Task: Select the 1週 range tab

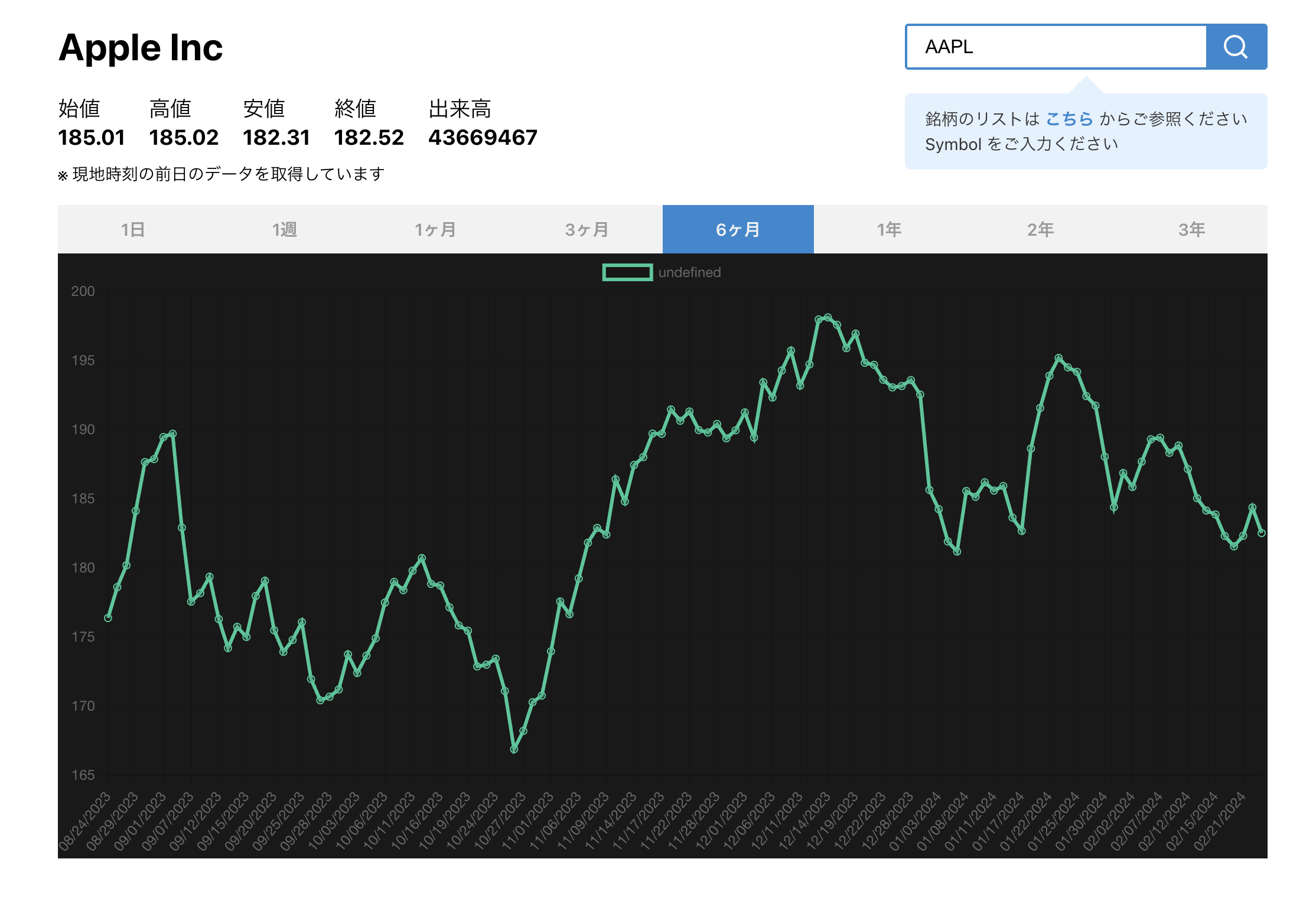Action: point(284,229)
